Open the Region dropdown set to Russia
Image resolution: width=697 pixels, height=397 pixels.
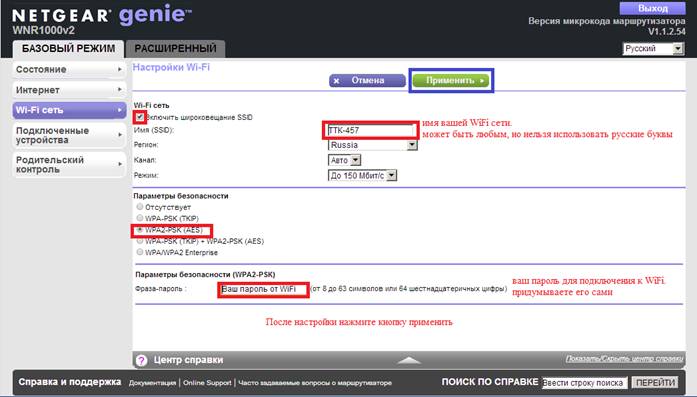373,145
